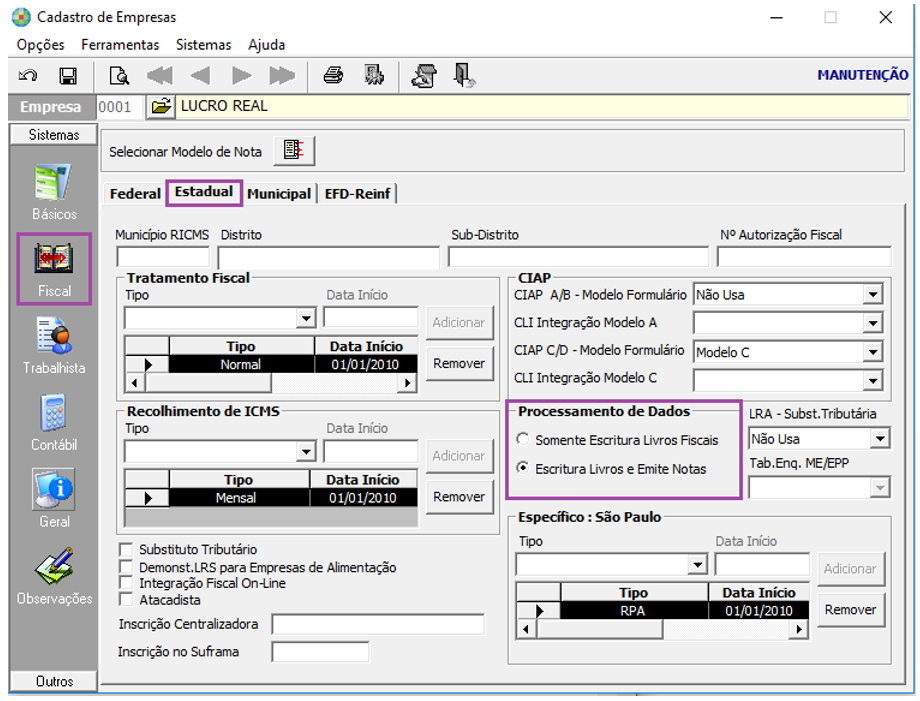Screen dimensions: 920x701
Task: Expand CLI Integração Modelo C dropdown
Action: [x=873, y=381]
